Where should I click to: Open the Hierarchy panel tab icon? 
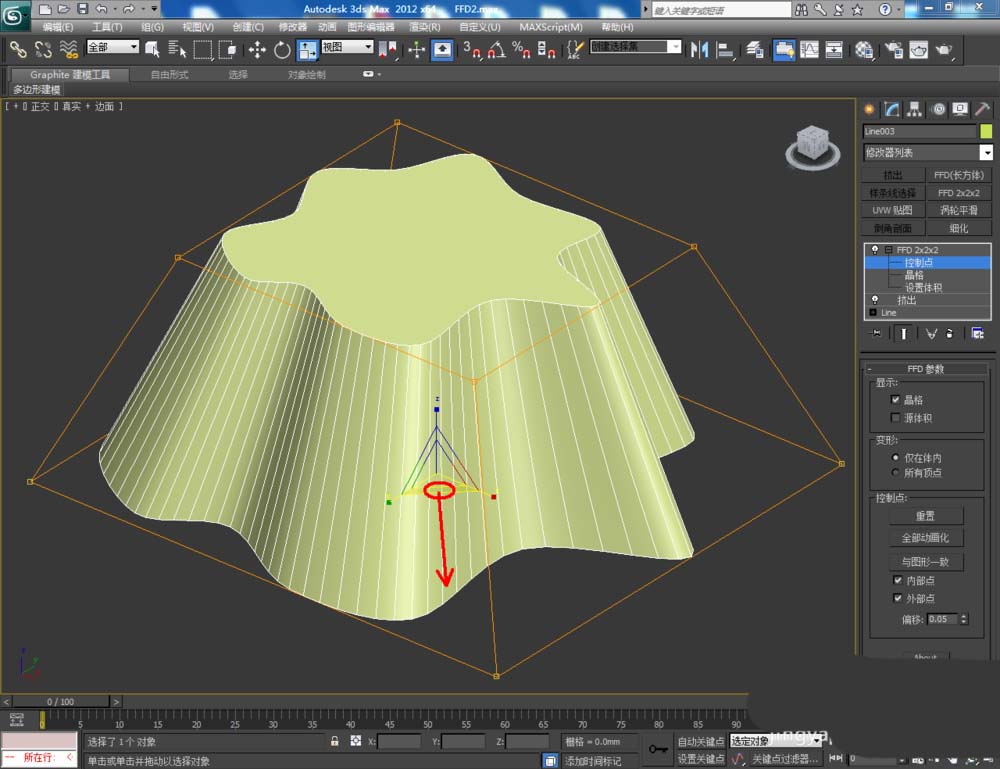[x=915, y=109]
